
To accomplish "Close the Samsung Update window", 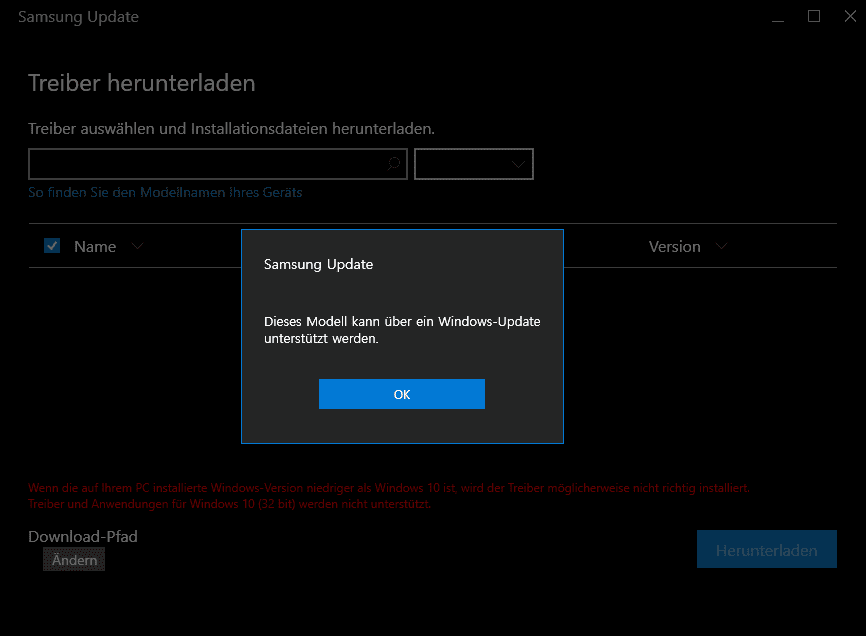I will [851, 17].
